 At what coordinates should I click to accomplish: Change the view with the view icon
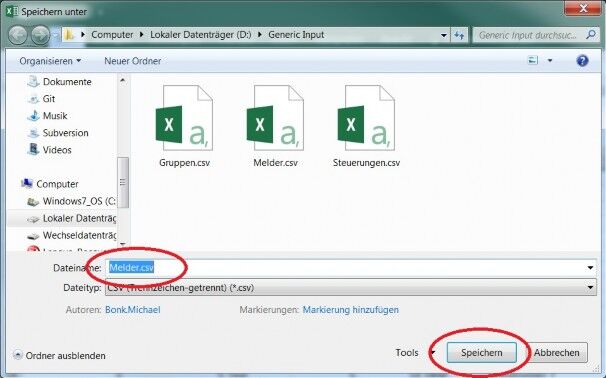[x=533, y=60]
